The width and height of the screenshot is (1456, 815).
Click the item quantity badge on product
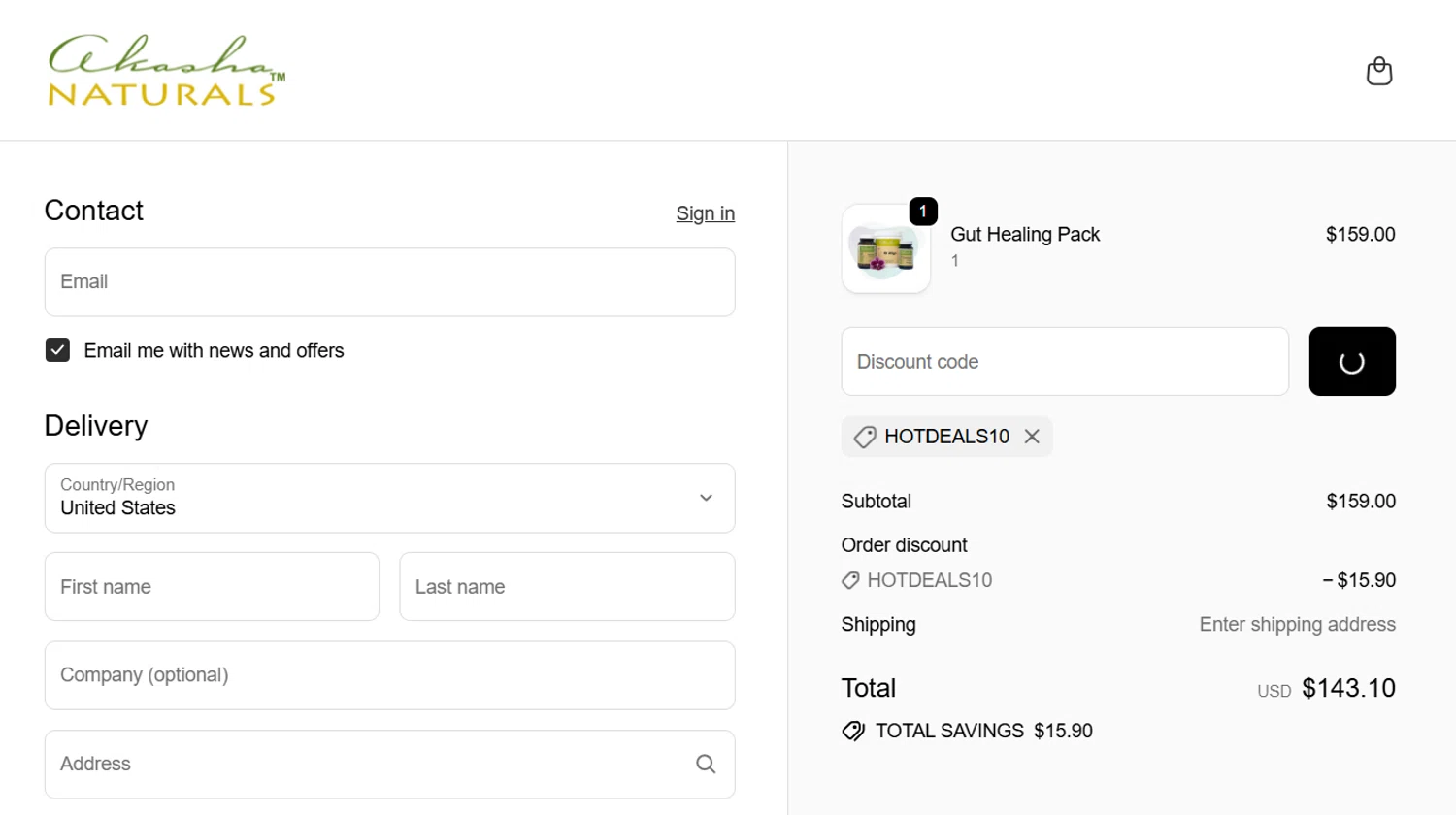tap(923, 211)
